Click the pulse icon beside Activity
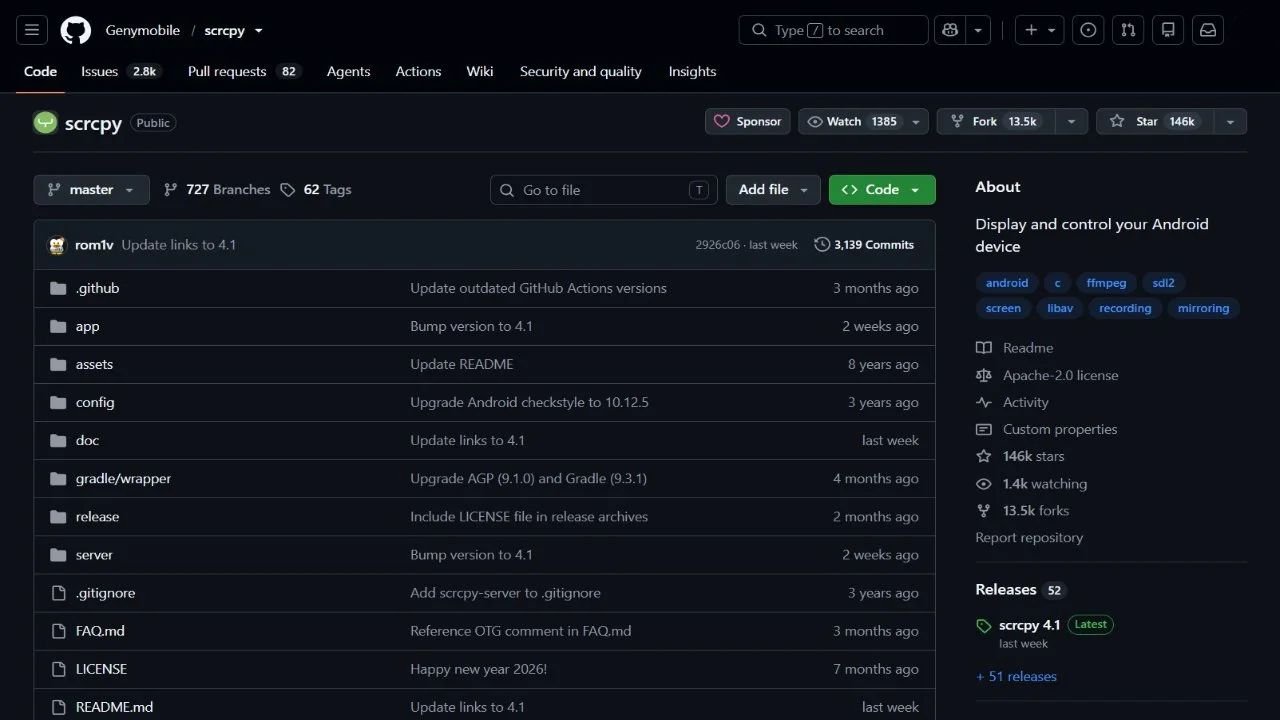 click(x=984, y=402)
